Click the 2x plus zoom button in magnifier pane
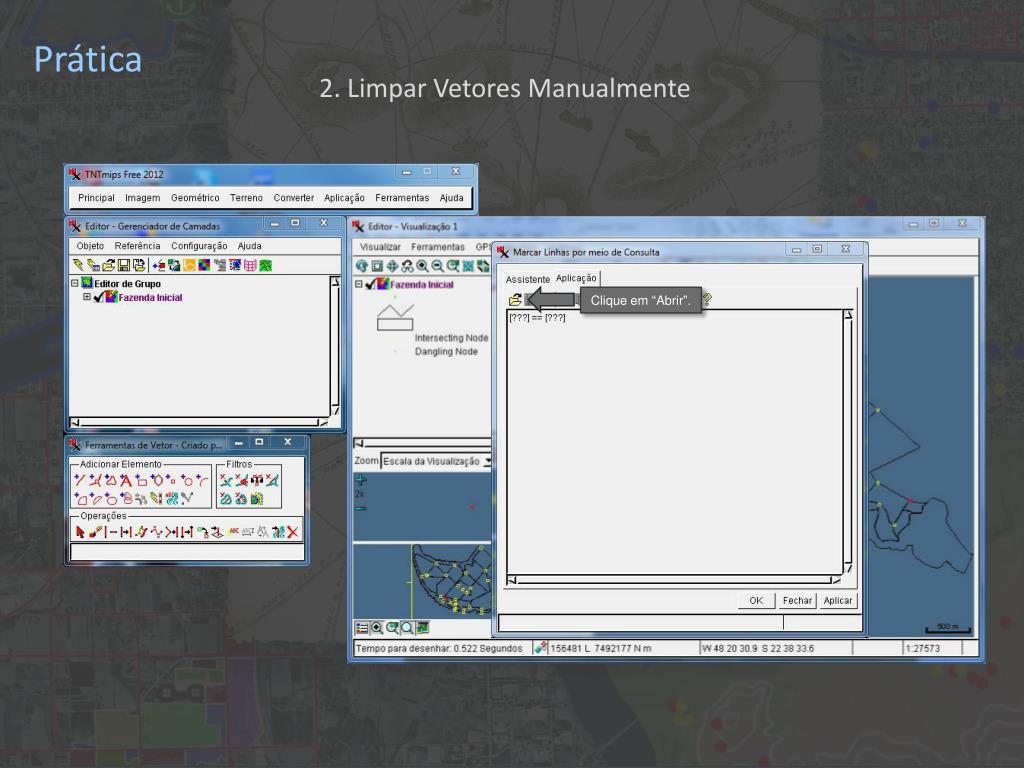 [360, 480]
